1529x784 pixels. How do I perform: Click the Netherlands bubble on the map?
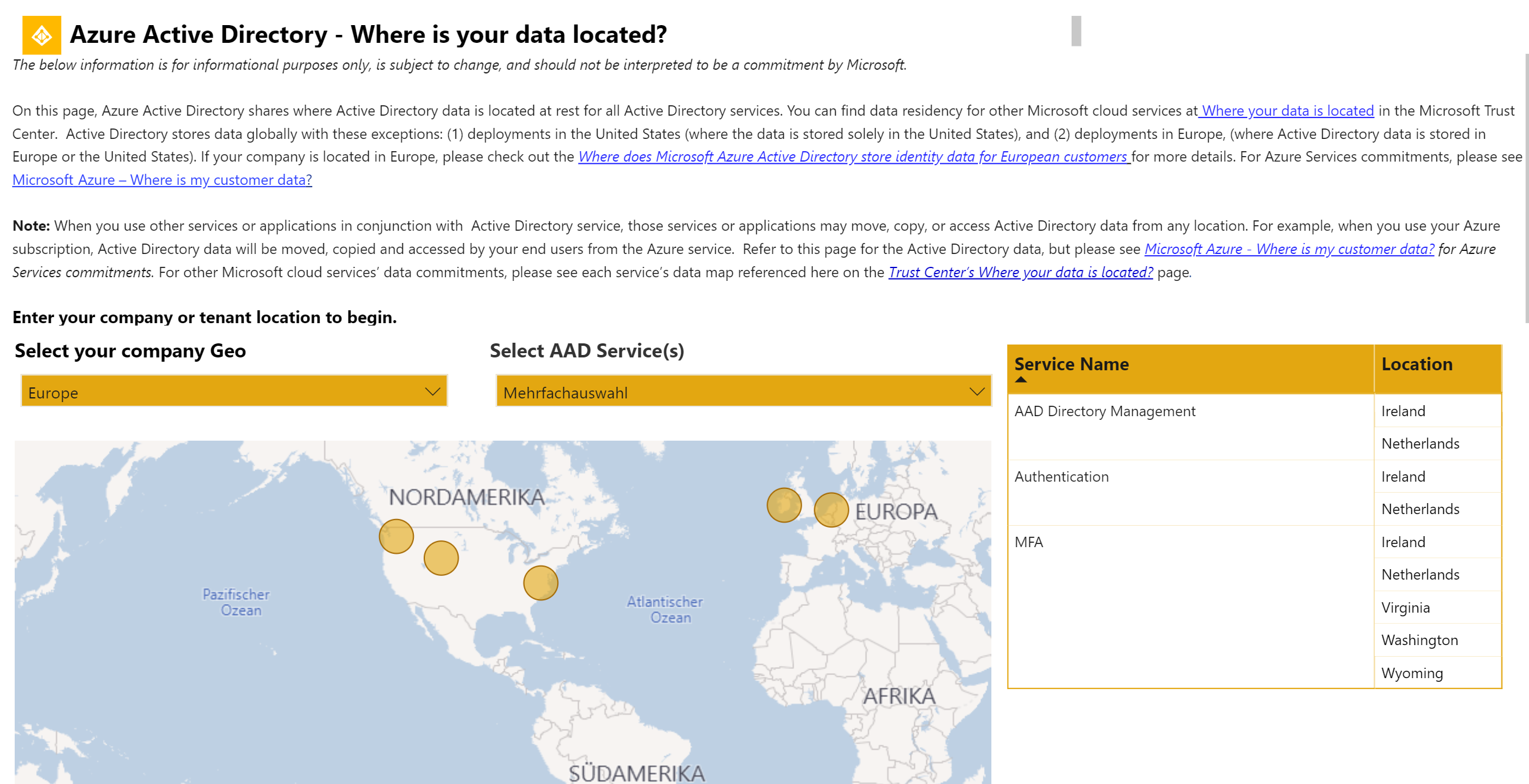point(831,510)
